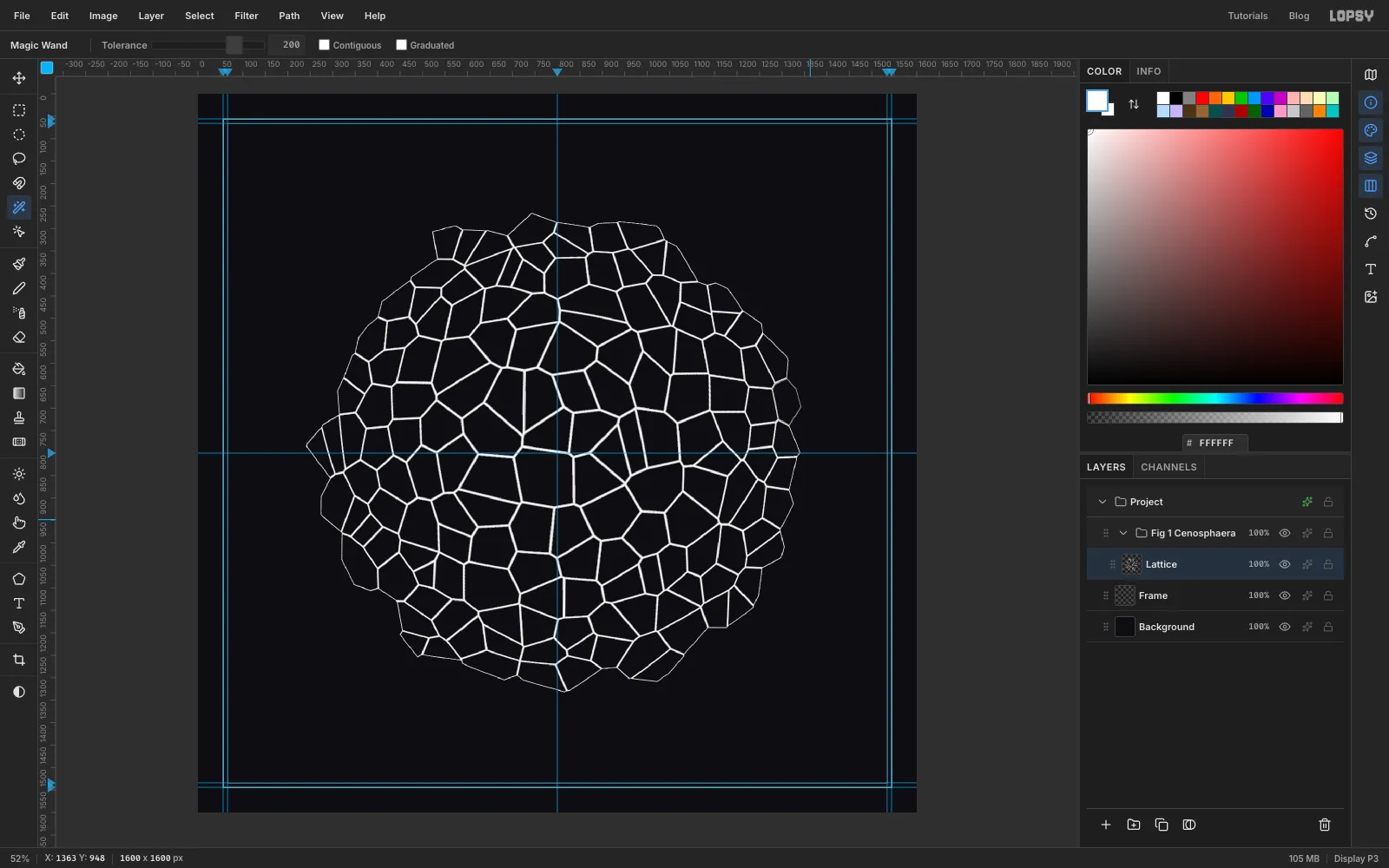Select the Eyedropper tool
The height and width of the screenshot is (868, 1389).
19,547
